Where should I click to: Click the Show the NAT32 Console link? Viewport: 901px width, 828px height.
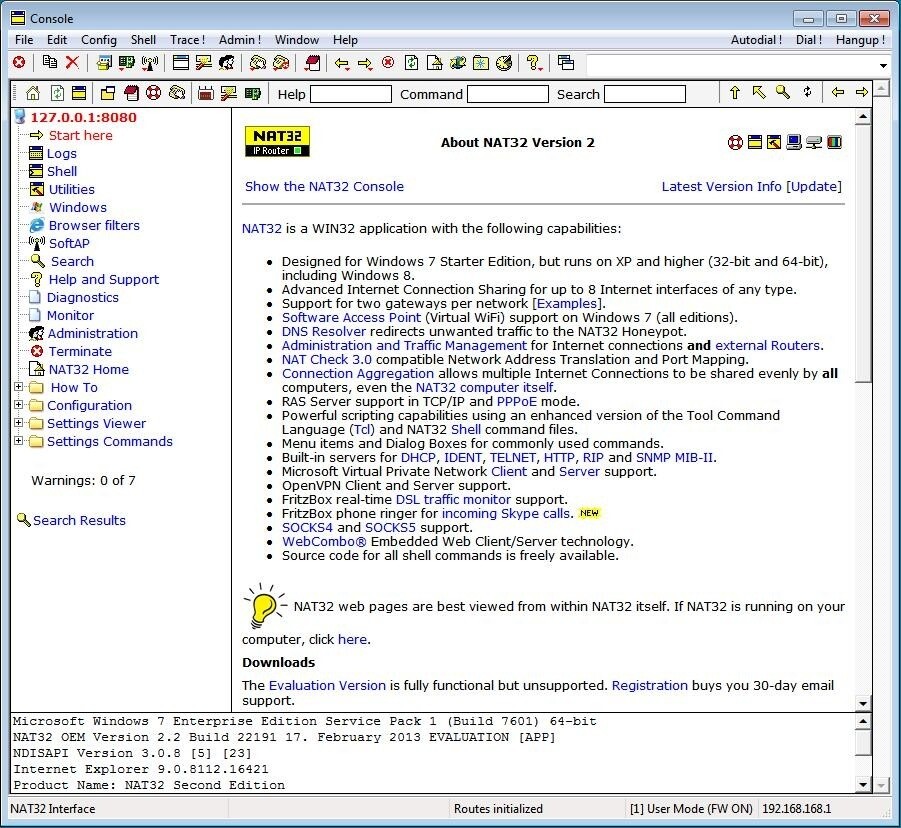coord(324,186)
